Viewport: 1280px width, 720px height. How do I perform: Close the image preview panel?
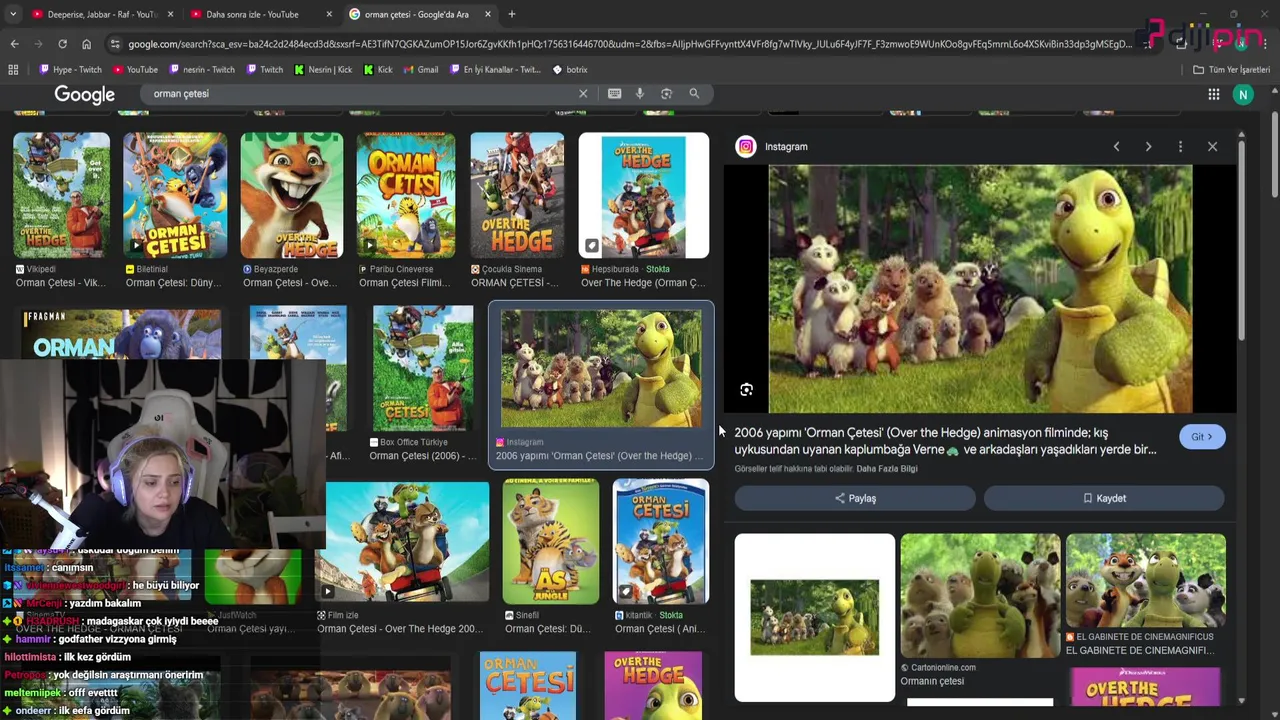(1212, 147)
